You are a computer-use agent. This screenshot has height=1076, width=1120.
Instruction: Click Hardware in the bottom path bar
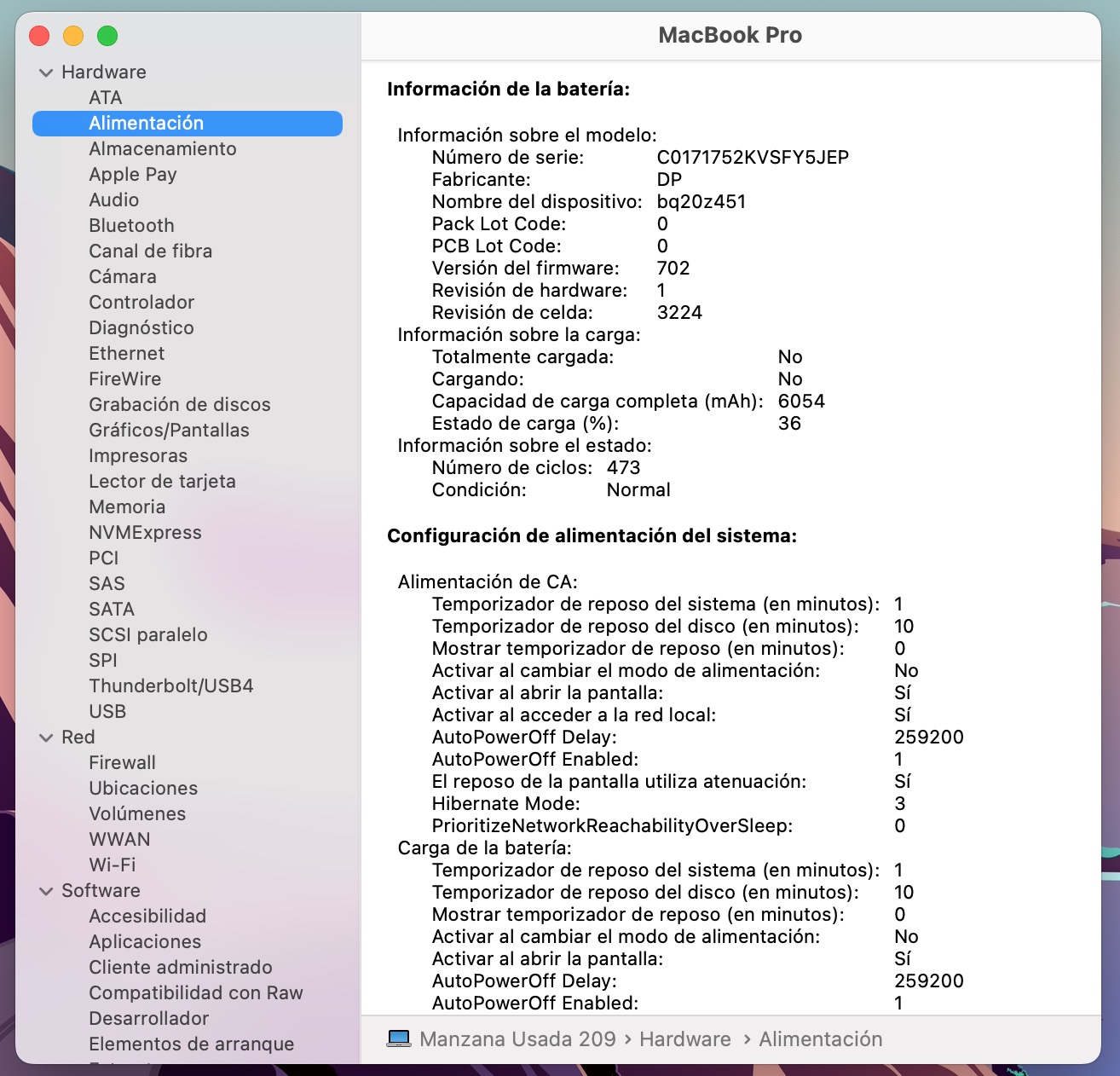684,1038
